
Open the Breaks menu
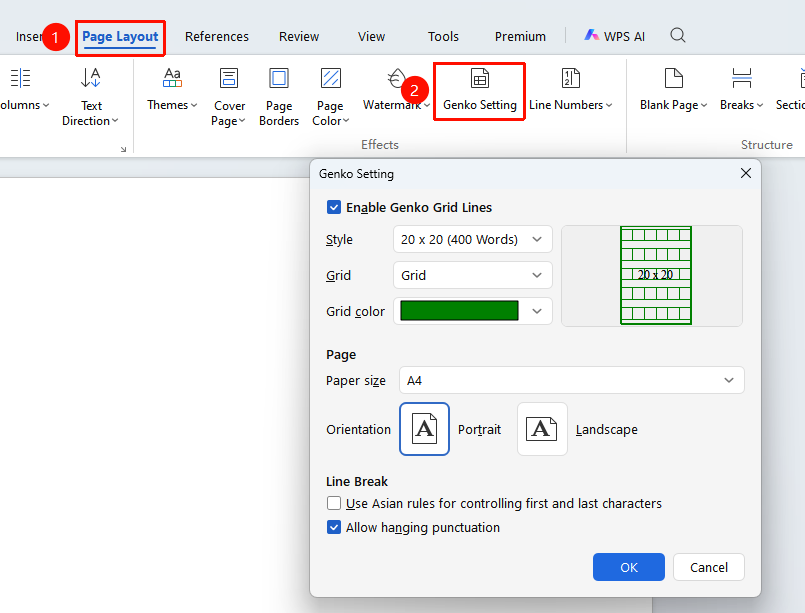click(x=741, y=90)
